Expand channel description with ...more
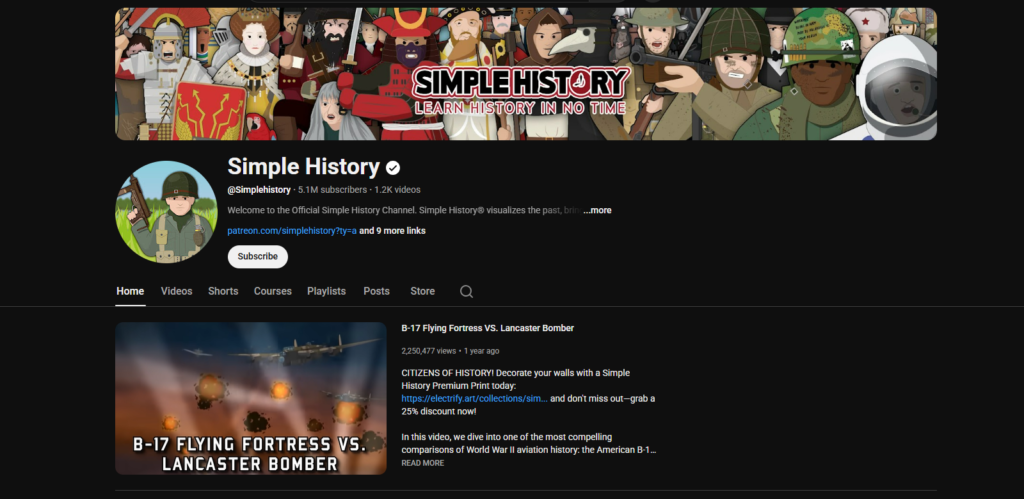1024x499 pixels. (598, 210)
